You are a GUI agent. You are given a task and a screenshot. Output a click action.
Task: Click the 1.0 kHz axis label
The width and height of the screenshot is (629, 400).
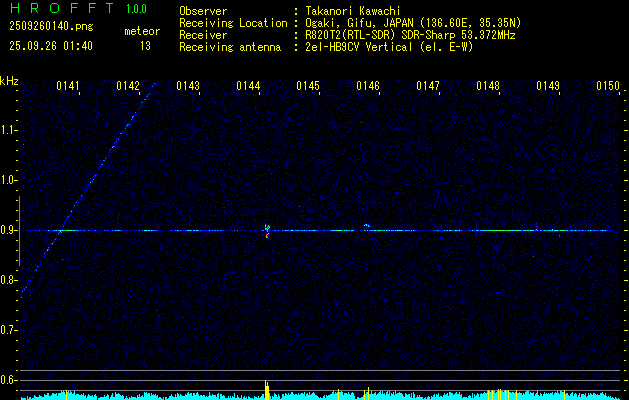7,180
